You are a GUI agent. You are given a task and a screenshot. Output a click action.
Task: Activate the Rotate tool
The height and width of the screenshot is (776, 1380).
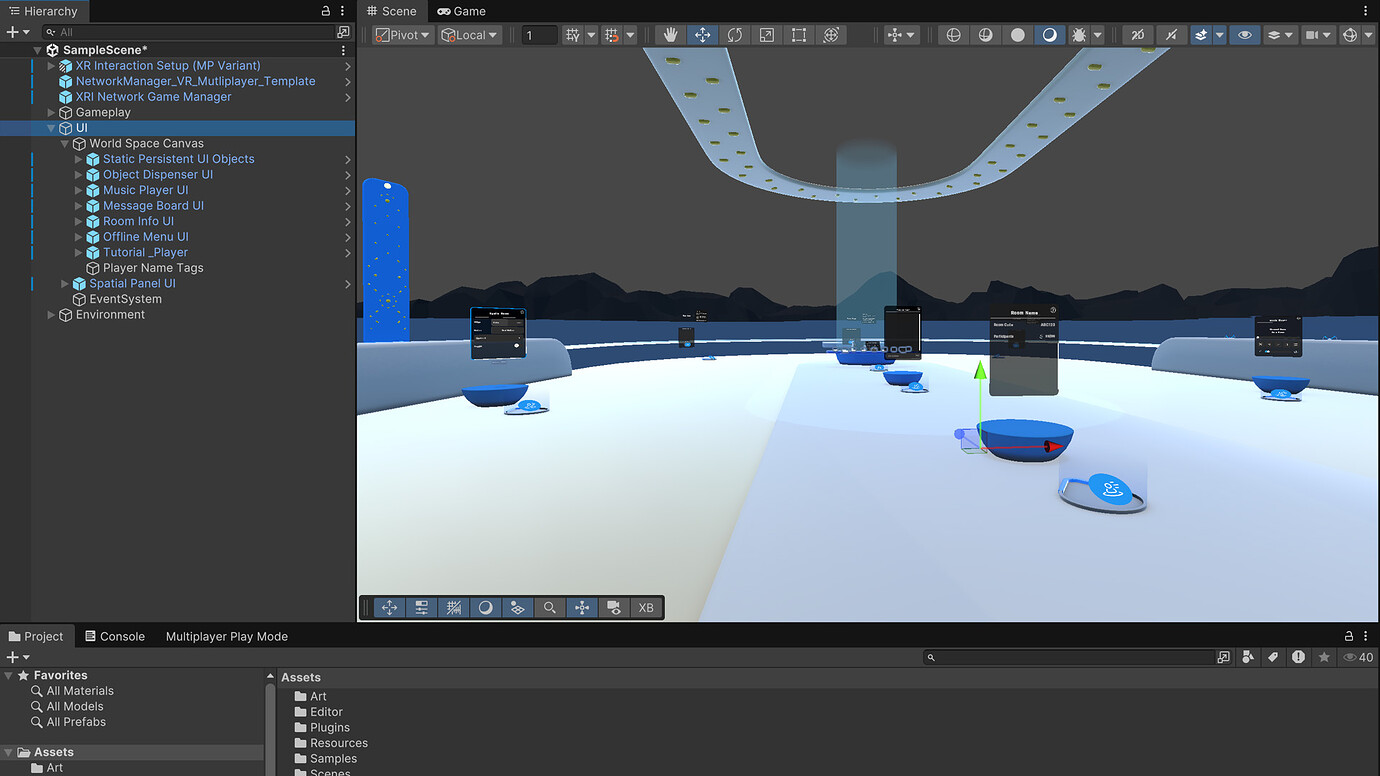(x=736, y=34)
